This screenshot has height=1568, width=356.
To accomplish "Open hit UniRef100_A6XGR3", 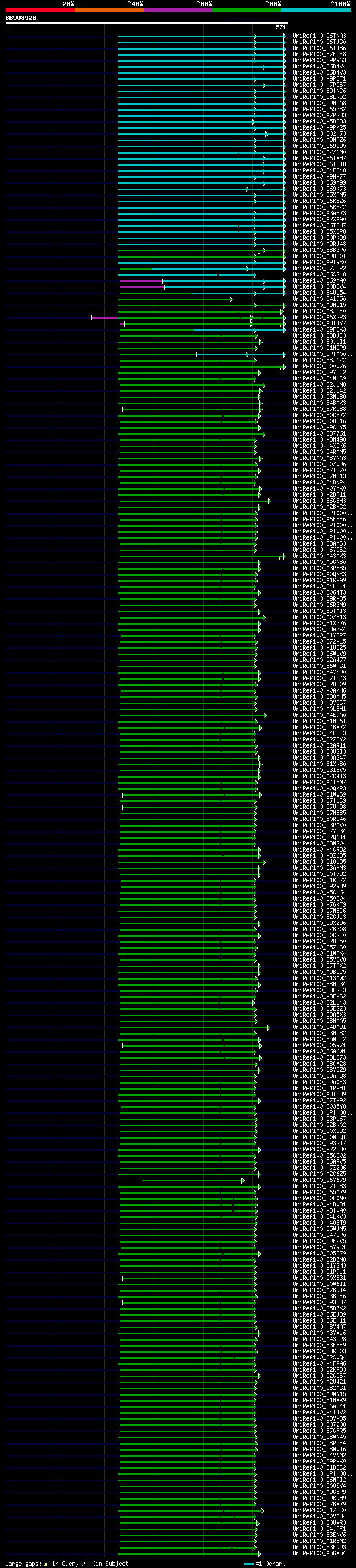I will point(319,318).
